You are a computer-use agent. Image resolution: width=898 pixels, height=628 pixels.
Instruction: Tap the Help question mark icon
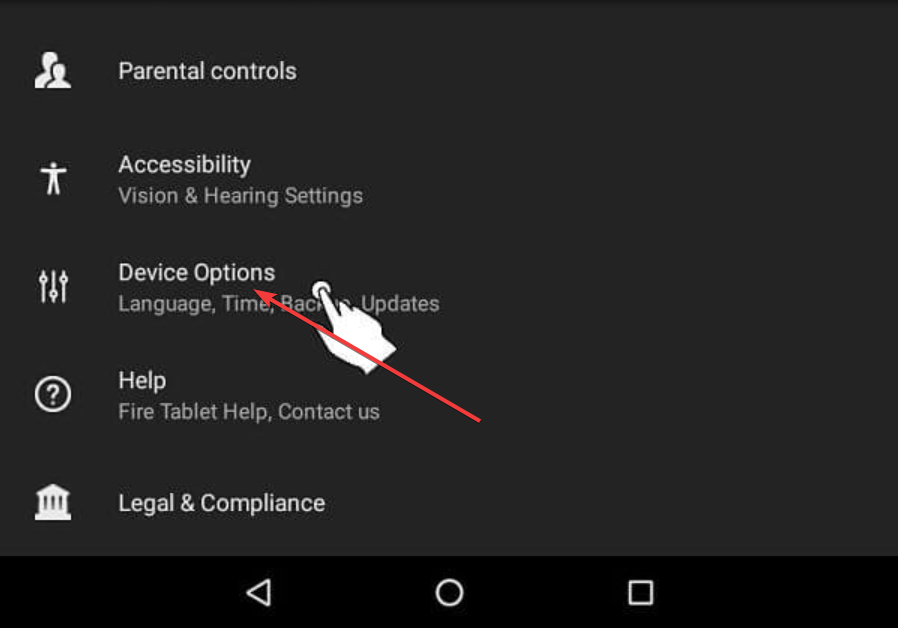(x=53, y=394)
